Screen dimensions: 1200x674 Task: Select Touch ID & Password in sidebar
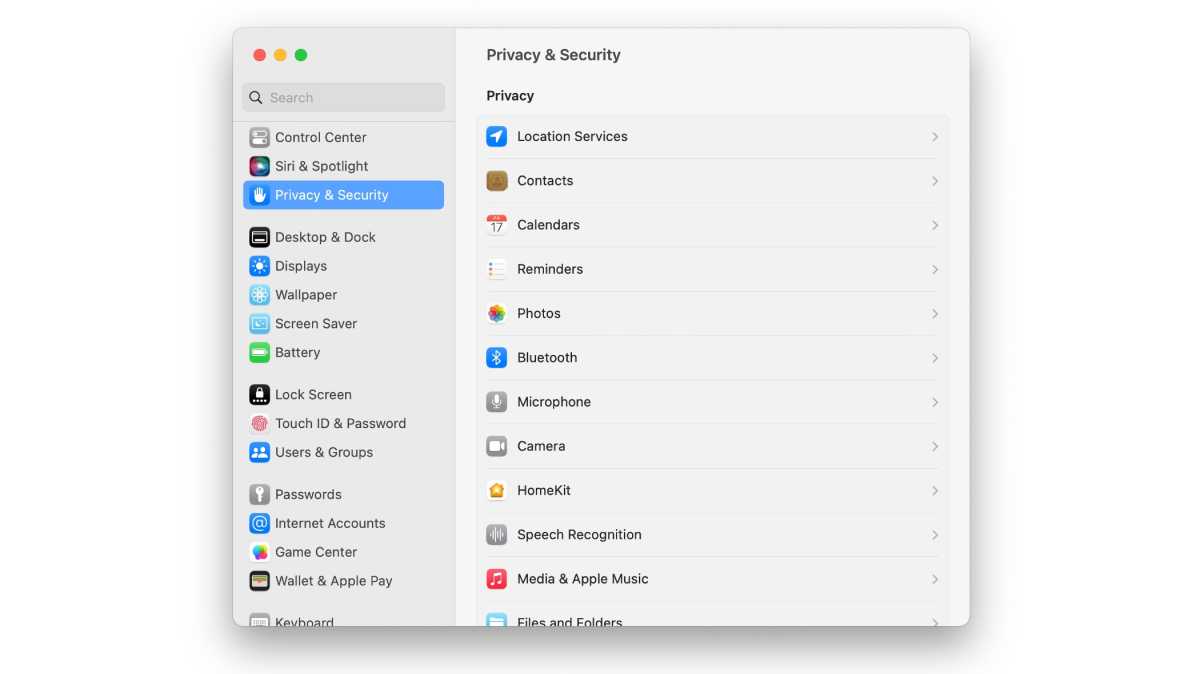tap(340, 423)
